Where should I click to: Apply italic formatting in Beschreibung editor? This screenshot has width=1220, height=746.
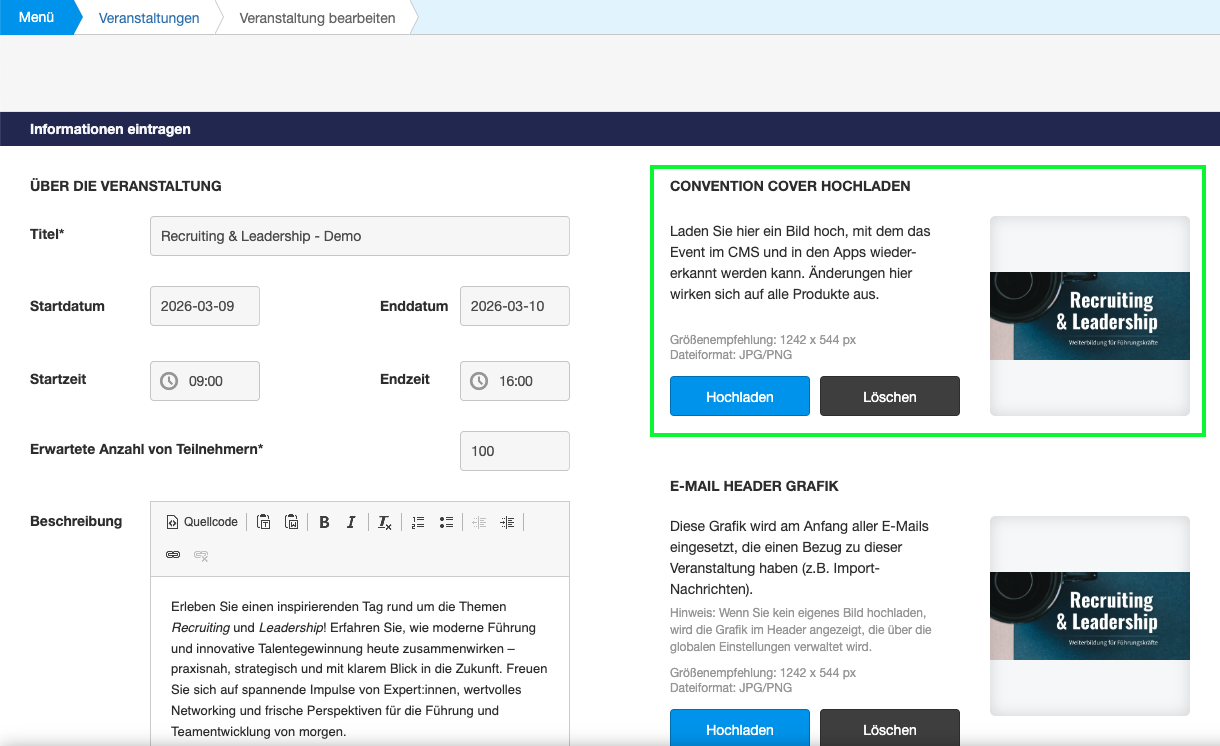(x=351, y=522)
